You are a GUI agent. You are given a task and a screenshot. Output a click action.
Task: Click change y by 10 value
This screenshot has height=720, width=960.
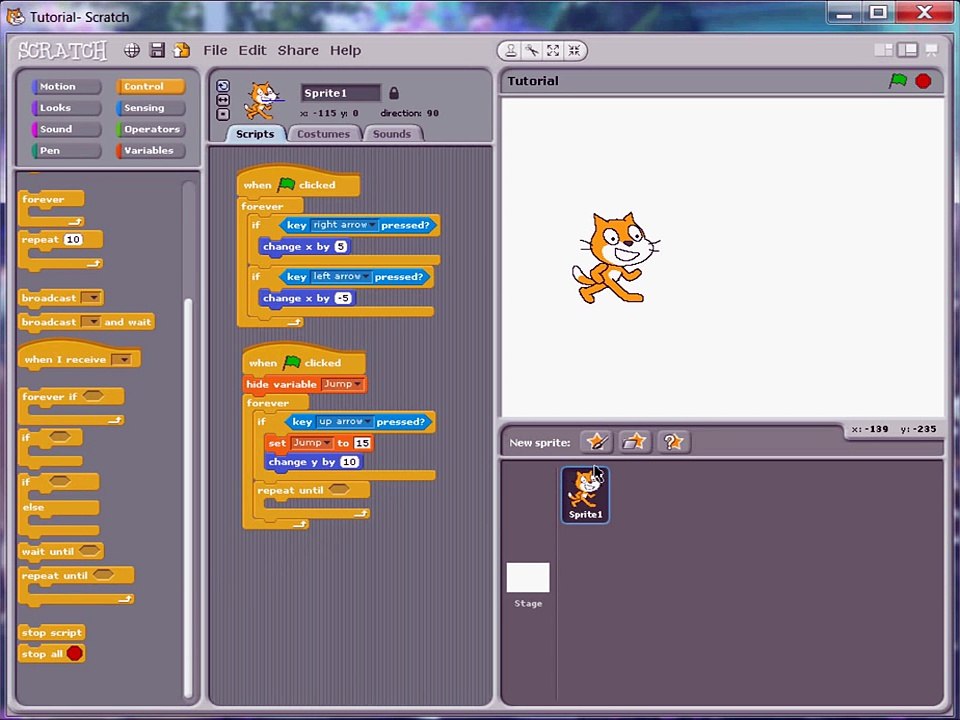click(x=350, y=462)
